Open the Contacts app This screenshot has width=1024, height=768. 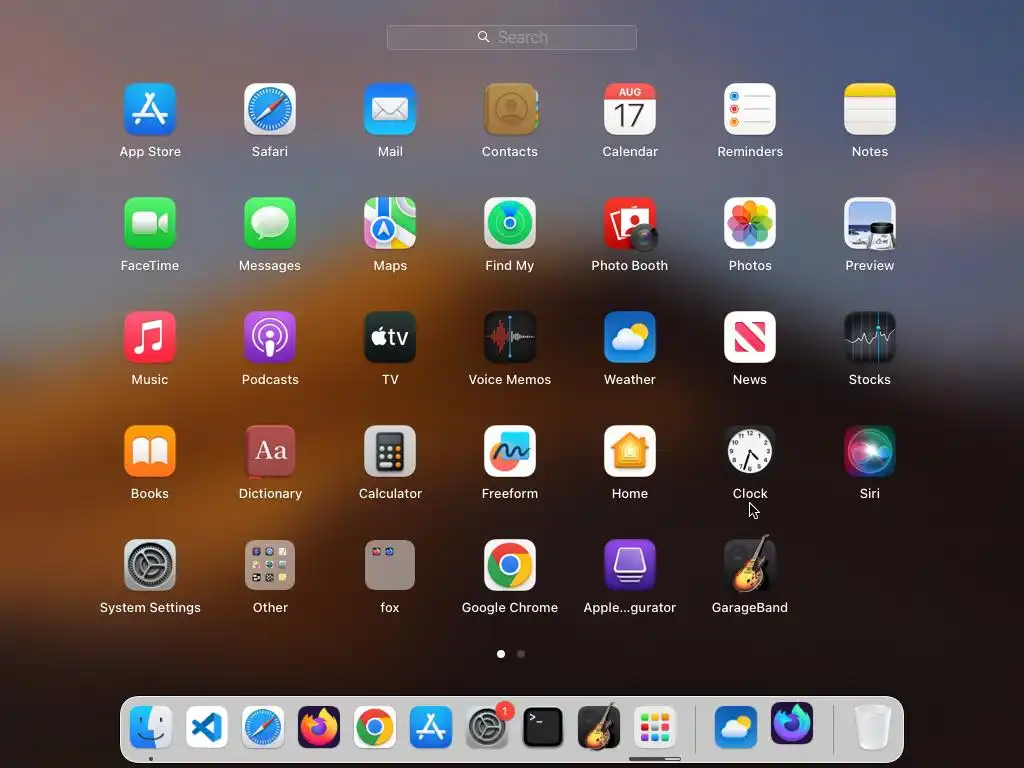510,109
